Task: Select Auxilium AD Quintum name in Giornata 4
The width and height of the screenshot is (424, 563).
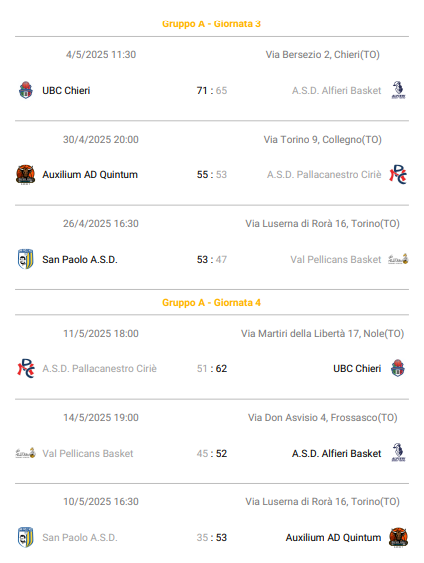Action: pyautogui.click(x=333, y=538)
